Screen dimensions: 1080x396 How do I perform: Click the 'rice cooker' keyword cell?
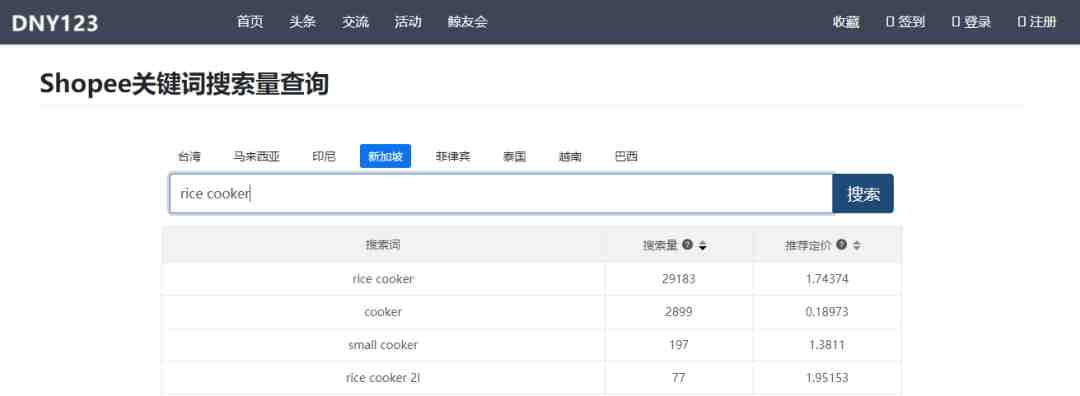(x=383, y=279)
